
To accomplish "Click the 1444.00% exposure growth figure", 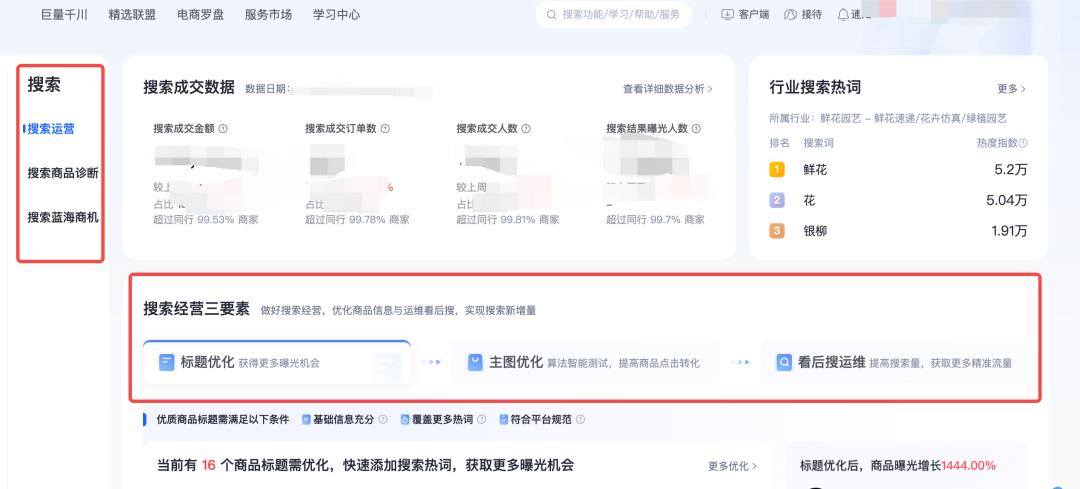I will (968, 466).
